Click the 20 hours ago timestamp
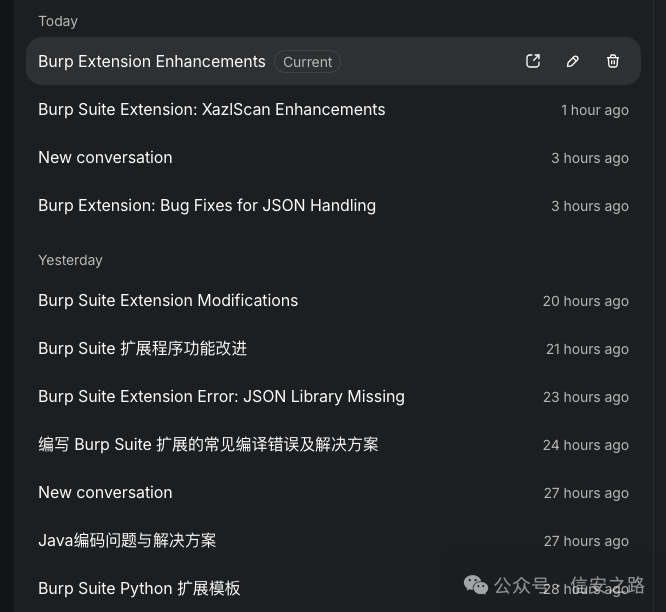The width and height of the screenshot is (666, 612). coord(586,302)
